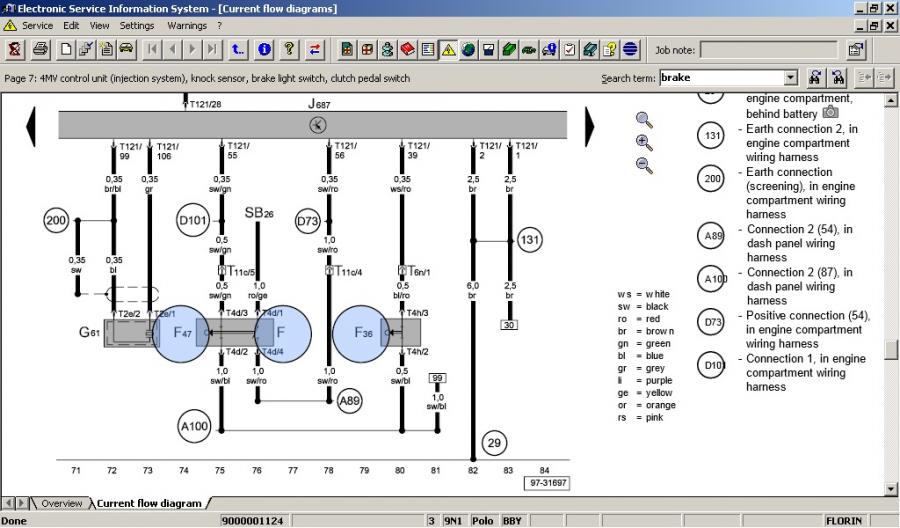Image resolution: width=900 pixels, height=528 pixels.
Task: Switch to the Overview tab
Action: point(61,503)
